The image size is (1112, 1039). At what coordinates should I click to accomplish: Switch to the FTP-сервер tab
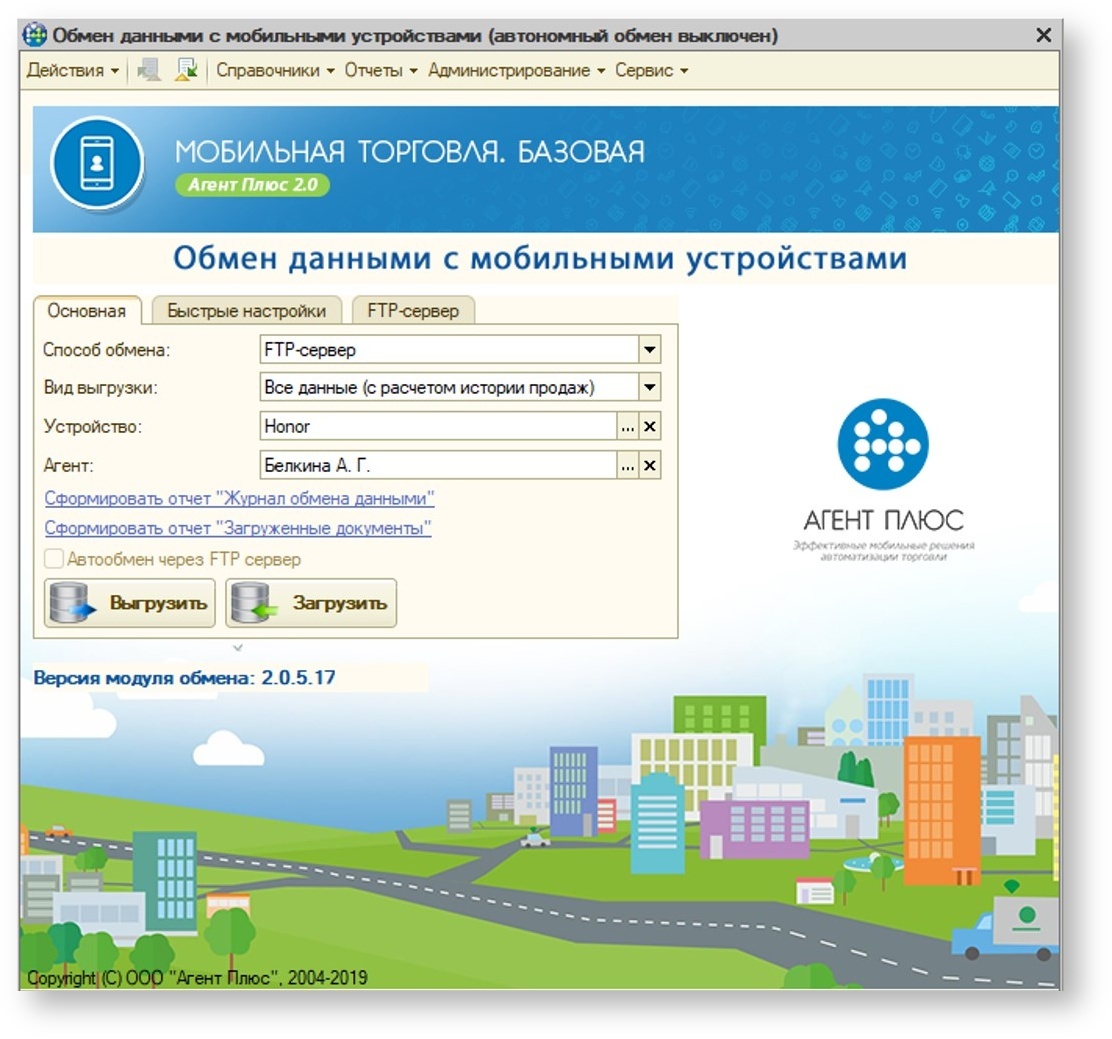(413, 311)
